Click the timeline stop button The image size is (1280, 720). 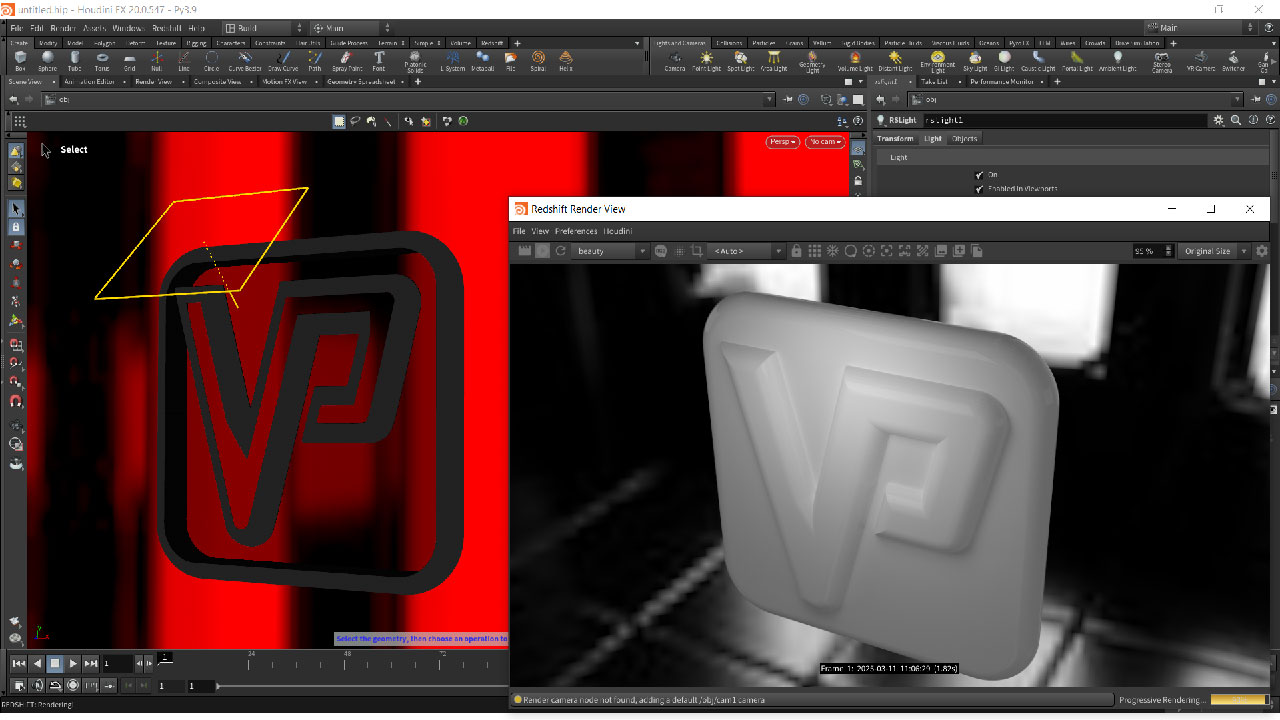click(55, 663)
